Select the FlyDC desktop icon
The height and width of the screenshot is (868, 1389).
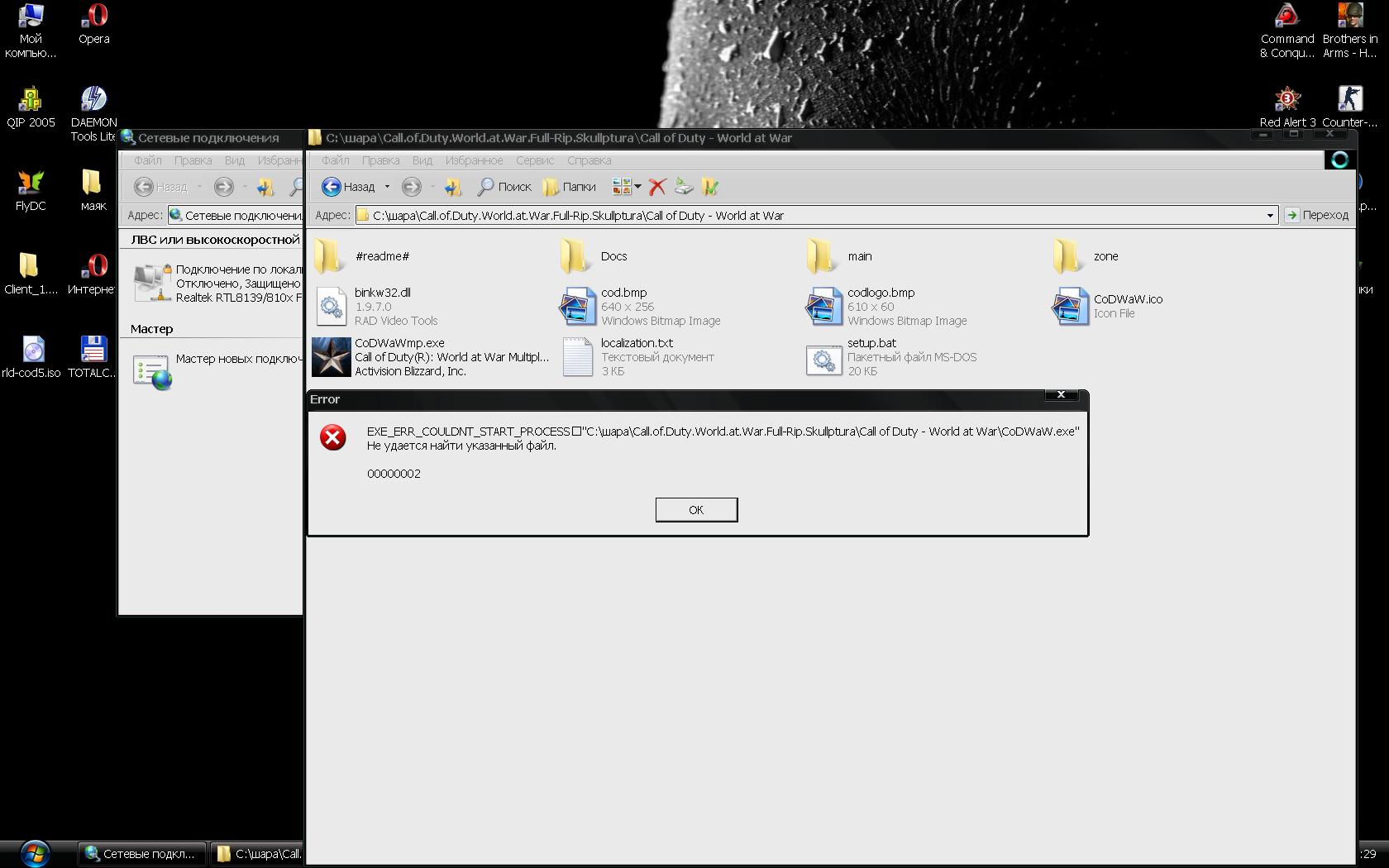[31, 191]
